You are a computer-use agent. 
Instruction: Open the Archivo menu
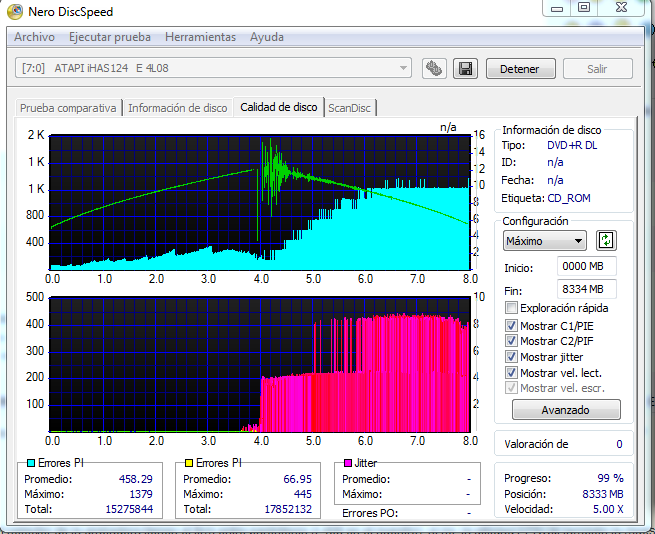pos(34,37)
